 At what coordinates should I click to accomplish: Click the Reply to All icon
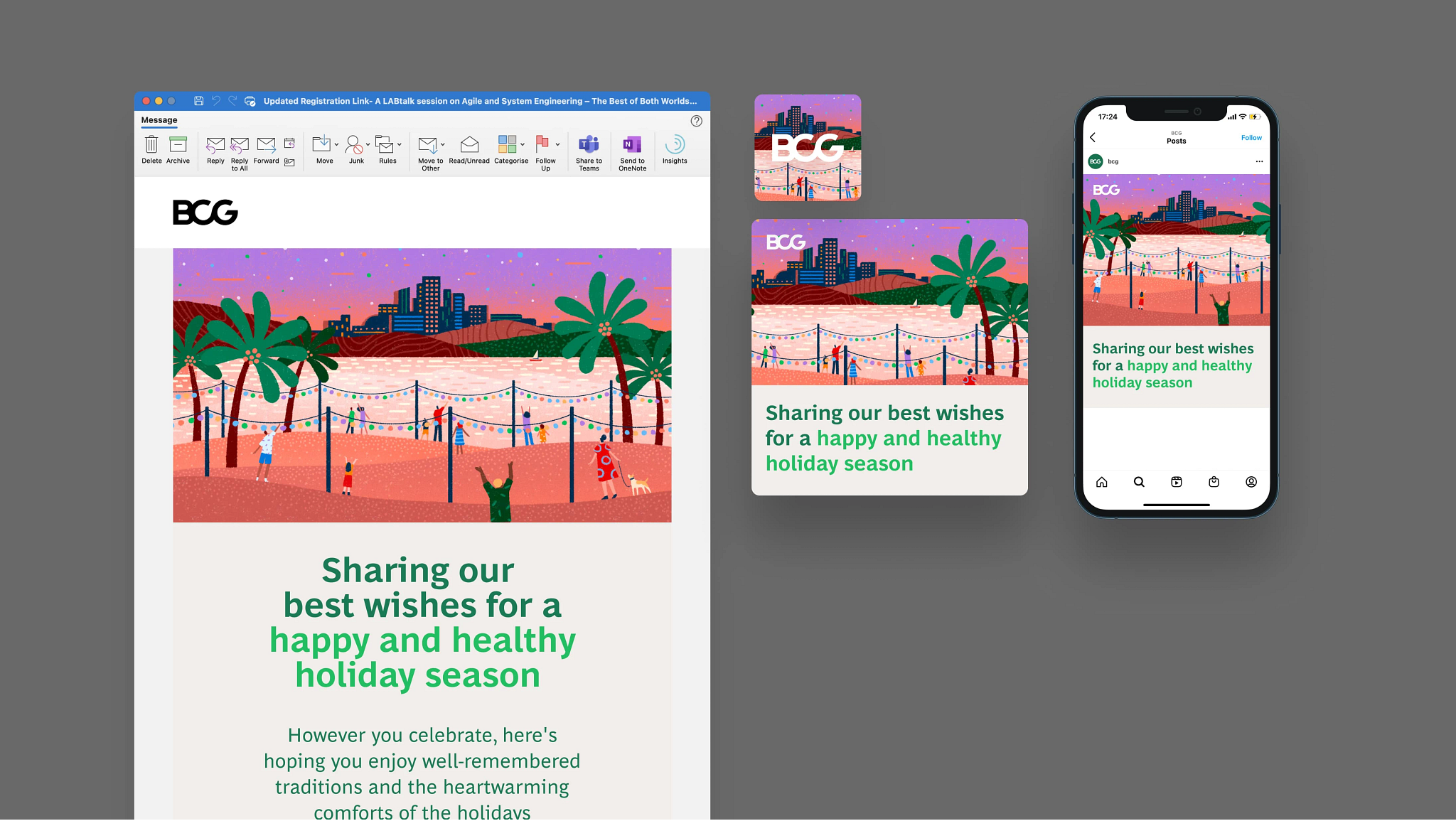240,145
